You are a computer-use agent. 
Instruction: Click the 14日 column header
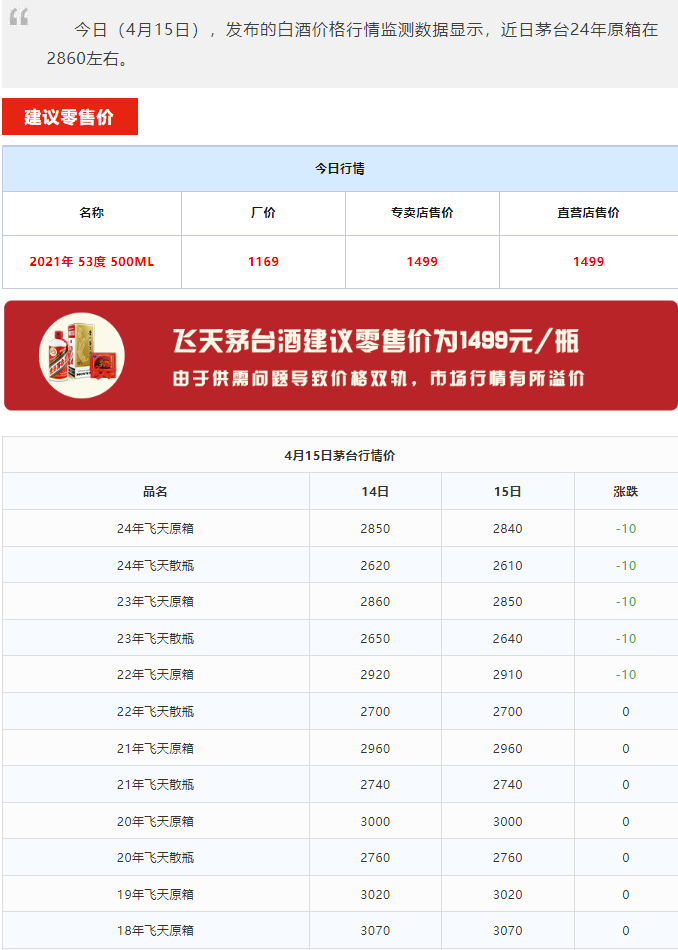[x=375, y=491]
